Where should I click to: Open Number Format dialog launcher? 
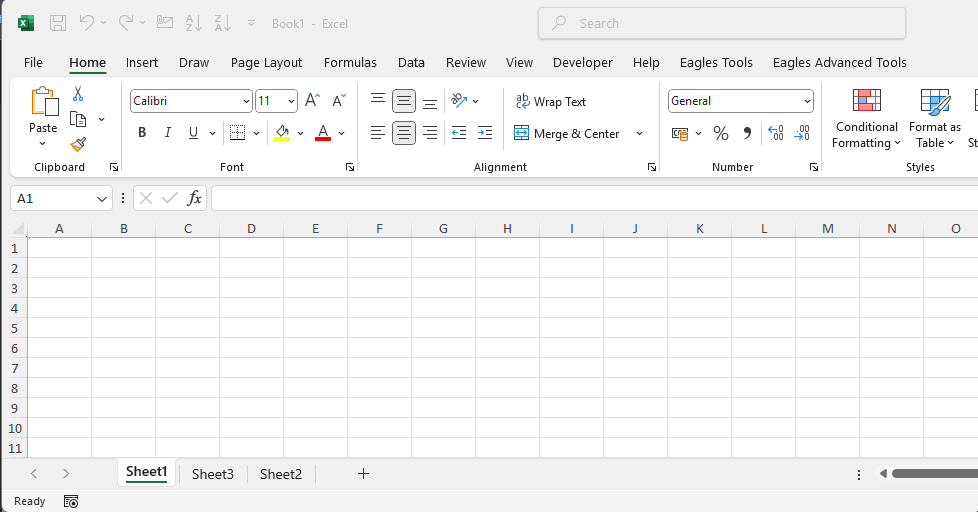pyautogui.click(x=814, y=167)
